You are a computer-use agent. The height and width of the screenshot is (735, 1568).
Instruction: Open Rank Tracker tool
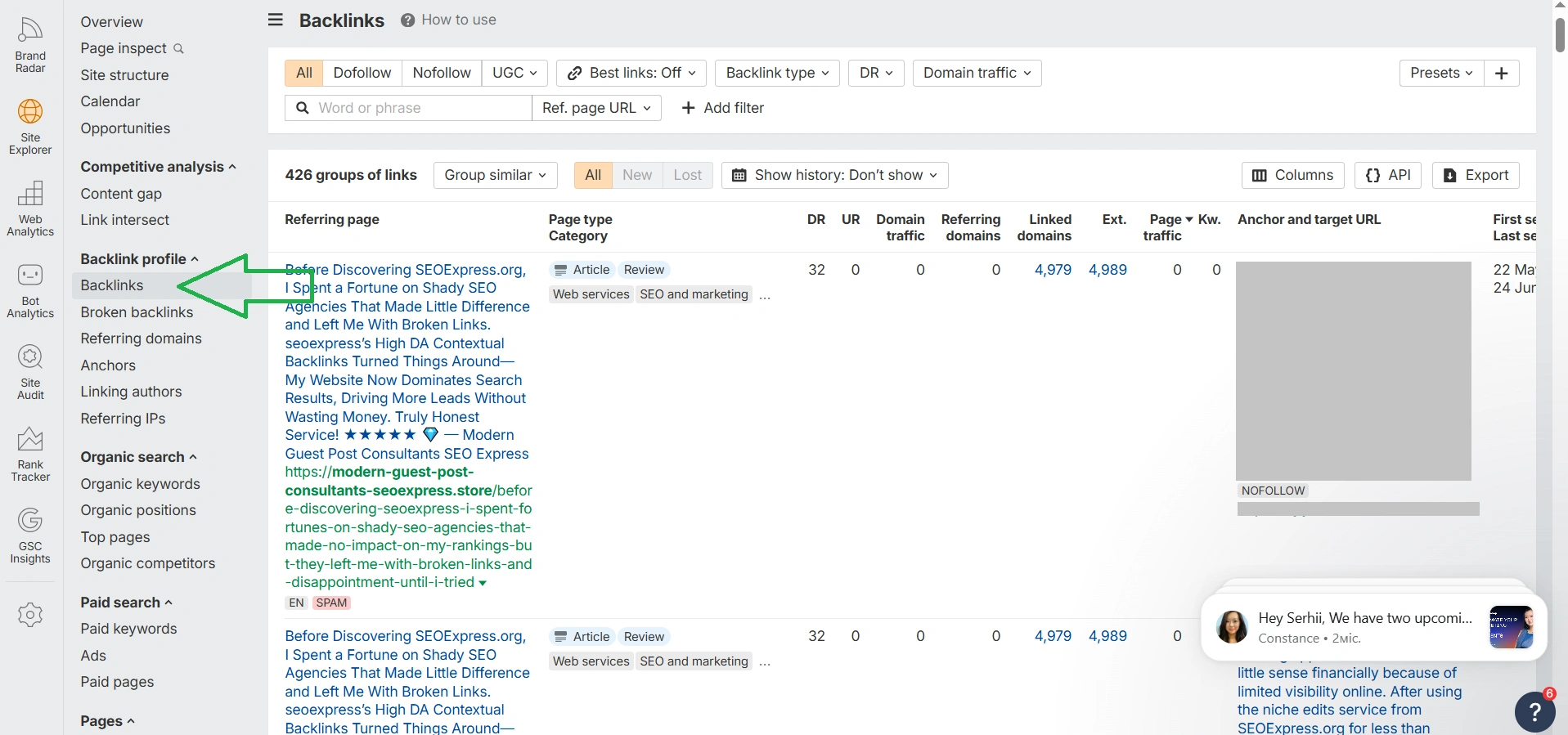(x=30, y=454)
